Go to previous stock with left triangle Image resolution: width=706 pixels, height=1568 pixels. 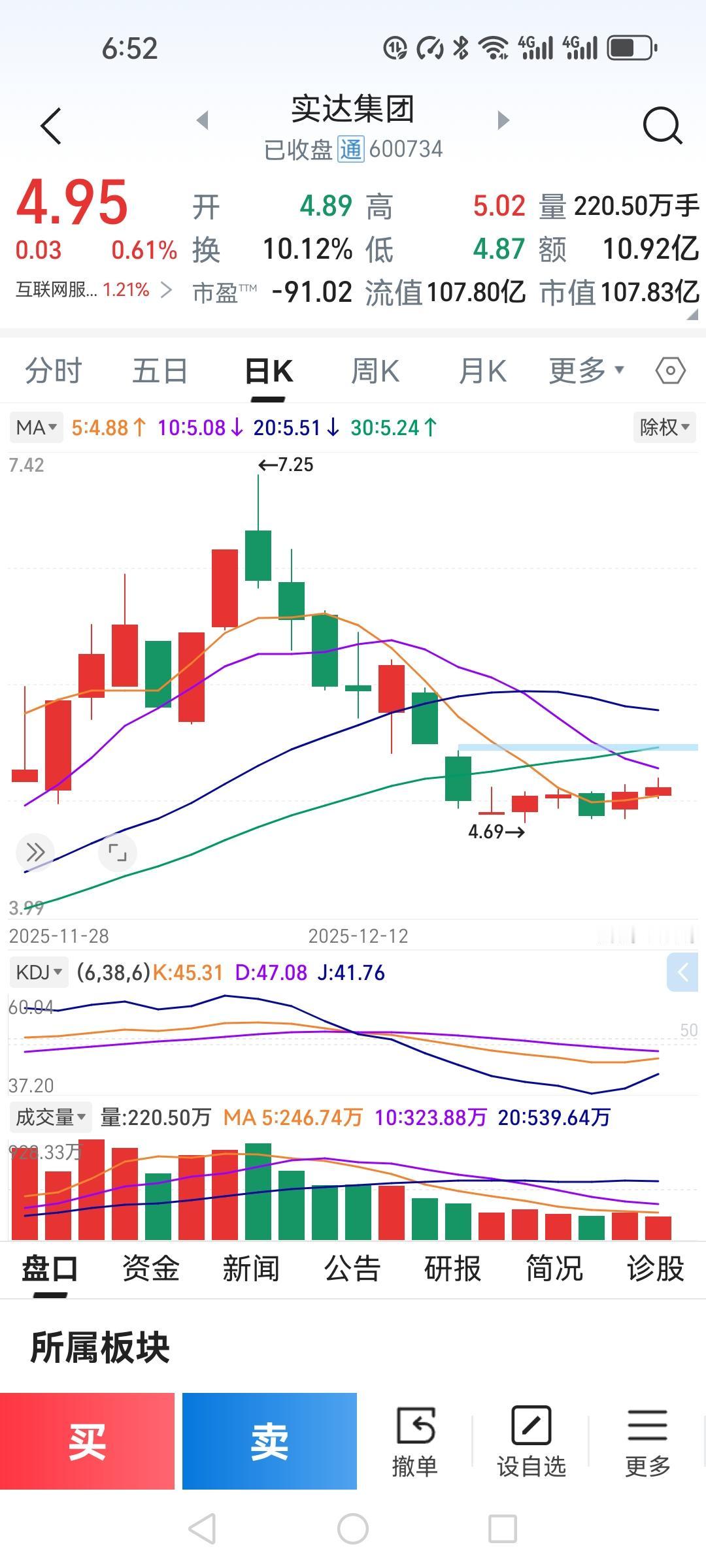click(203, 120)
